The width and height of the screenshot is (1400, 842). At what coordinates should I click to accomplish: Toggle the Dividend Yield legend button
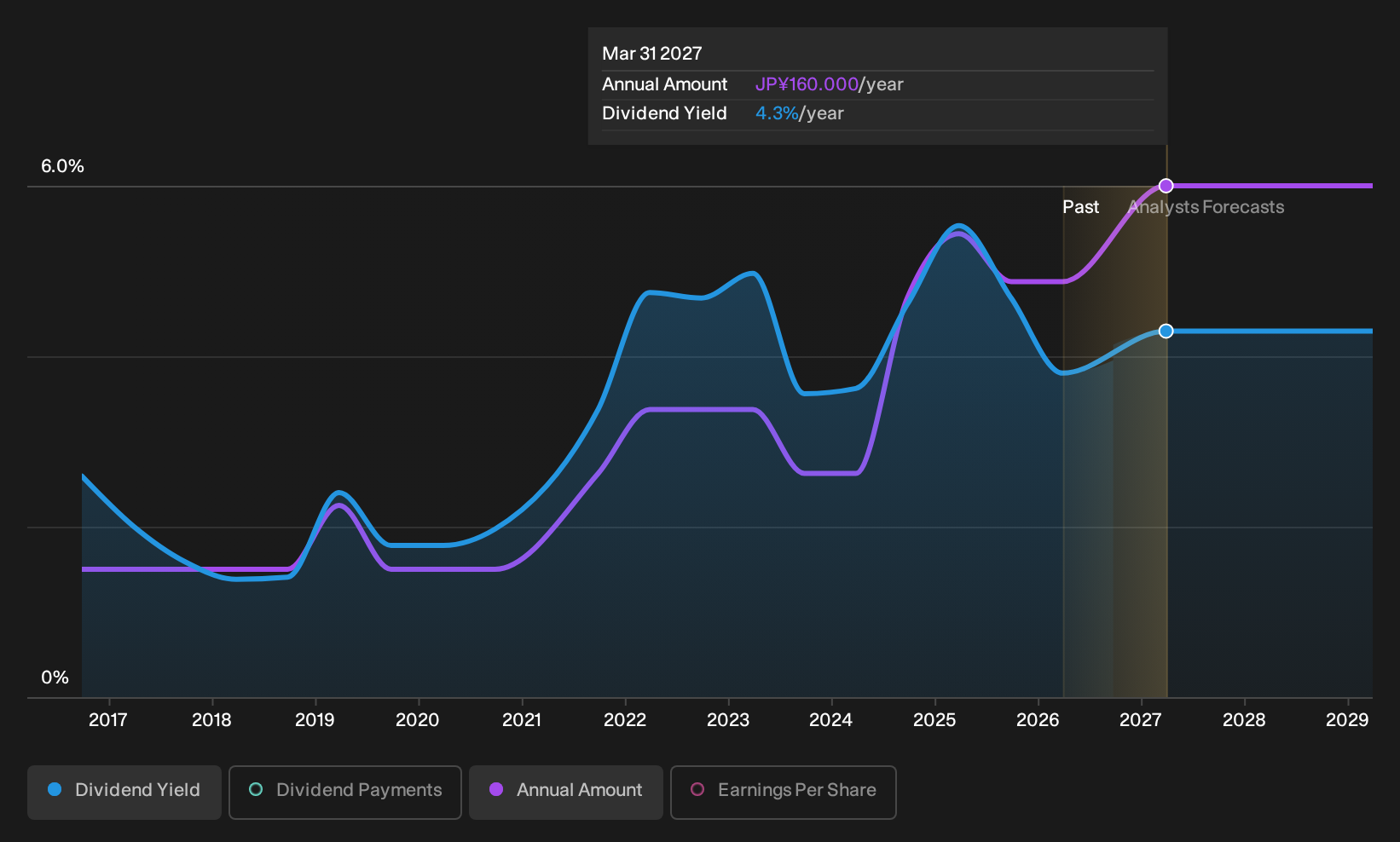[x=124, y=792]
